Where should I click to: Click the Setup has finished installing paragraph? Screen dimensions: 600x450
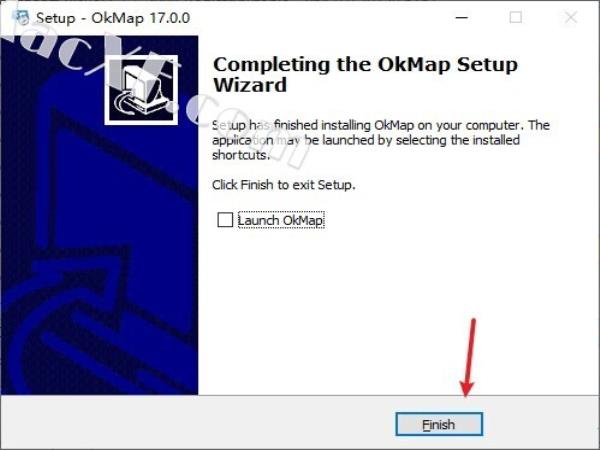click(x=381, y=140)
